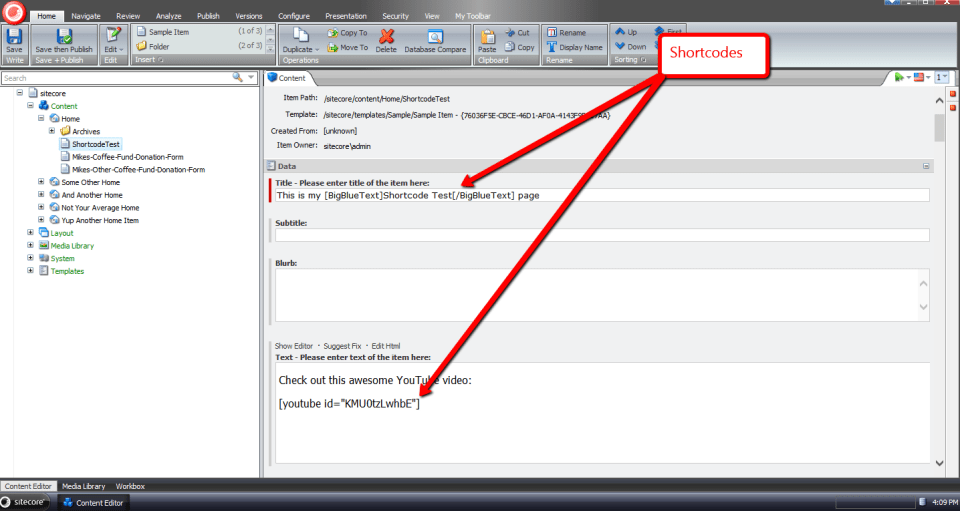Expand the Media Library tree node

point(30,245)
